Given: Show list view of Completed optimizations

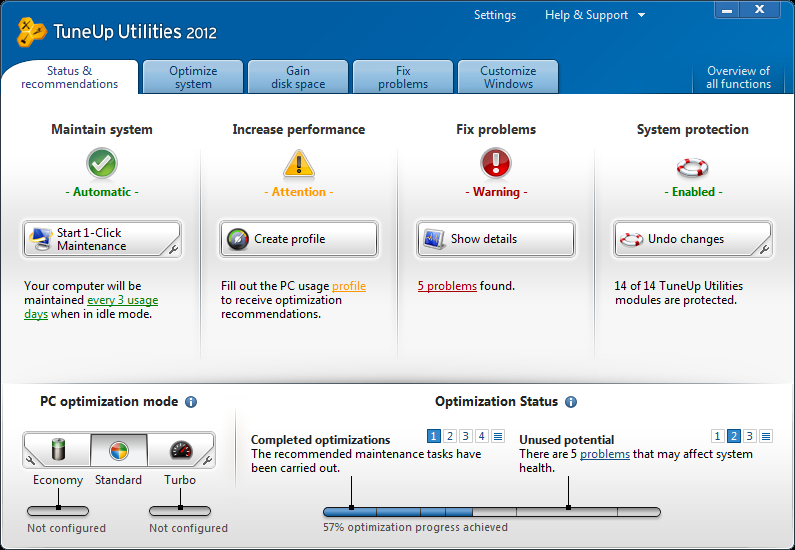Looking at the screenshot, I should click(x=498, y=436).
